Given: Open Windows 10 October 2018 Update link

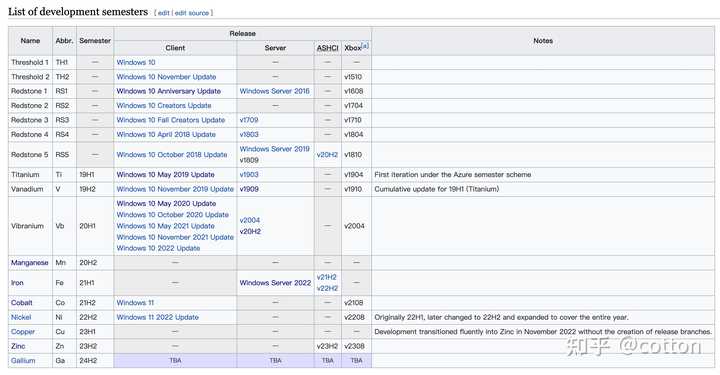Looking at the screenshot, I should pos(172,155).
